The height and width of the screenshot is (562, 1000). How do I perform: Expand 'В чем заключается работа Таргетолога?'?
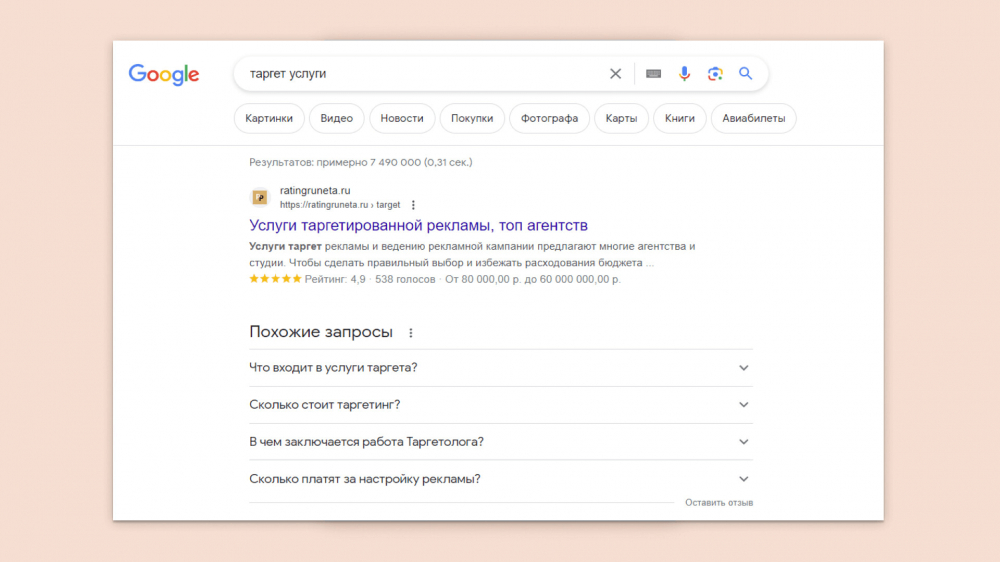501,441
